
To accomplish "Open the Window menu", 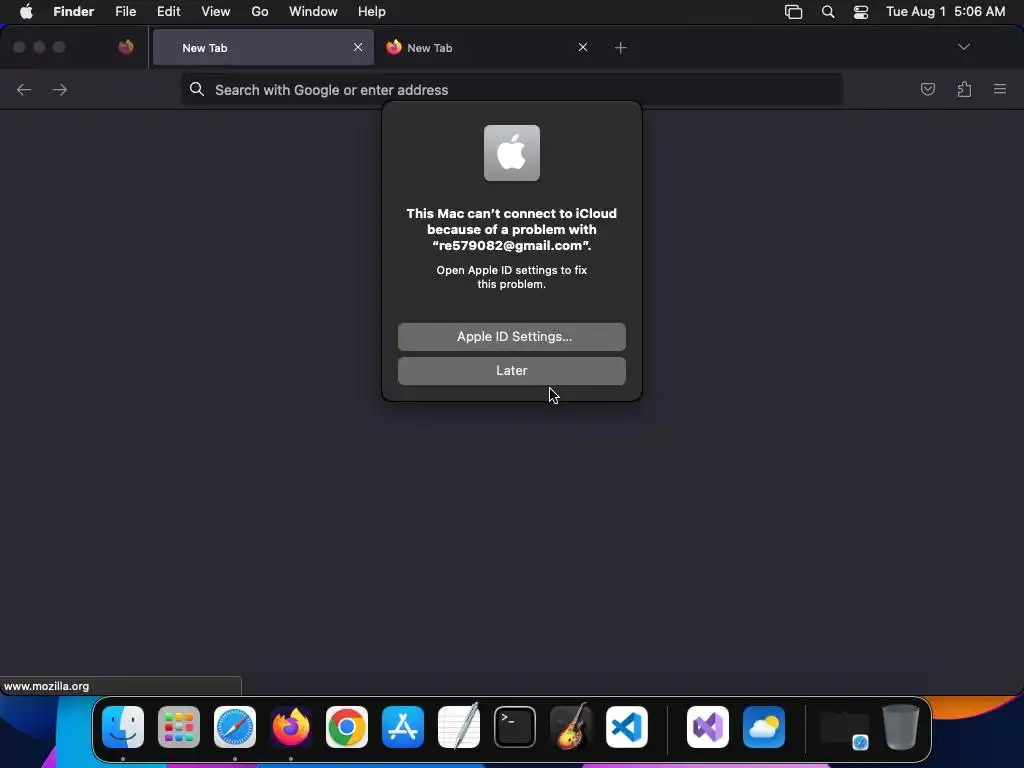I will pos(313,11).
